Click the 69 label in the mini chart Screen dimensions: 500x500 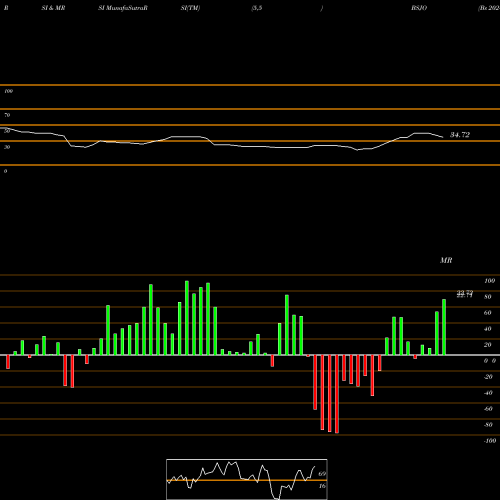pos(322,474)
